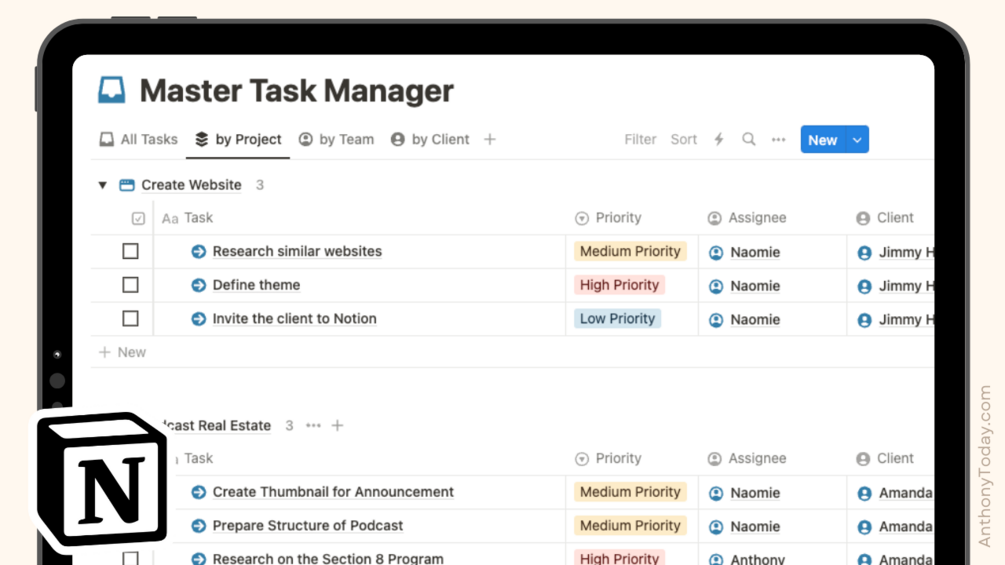Click the Sort button
1005x565 pixels.
(684, 140)
